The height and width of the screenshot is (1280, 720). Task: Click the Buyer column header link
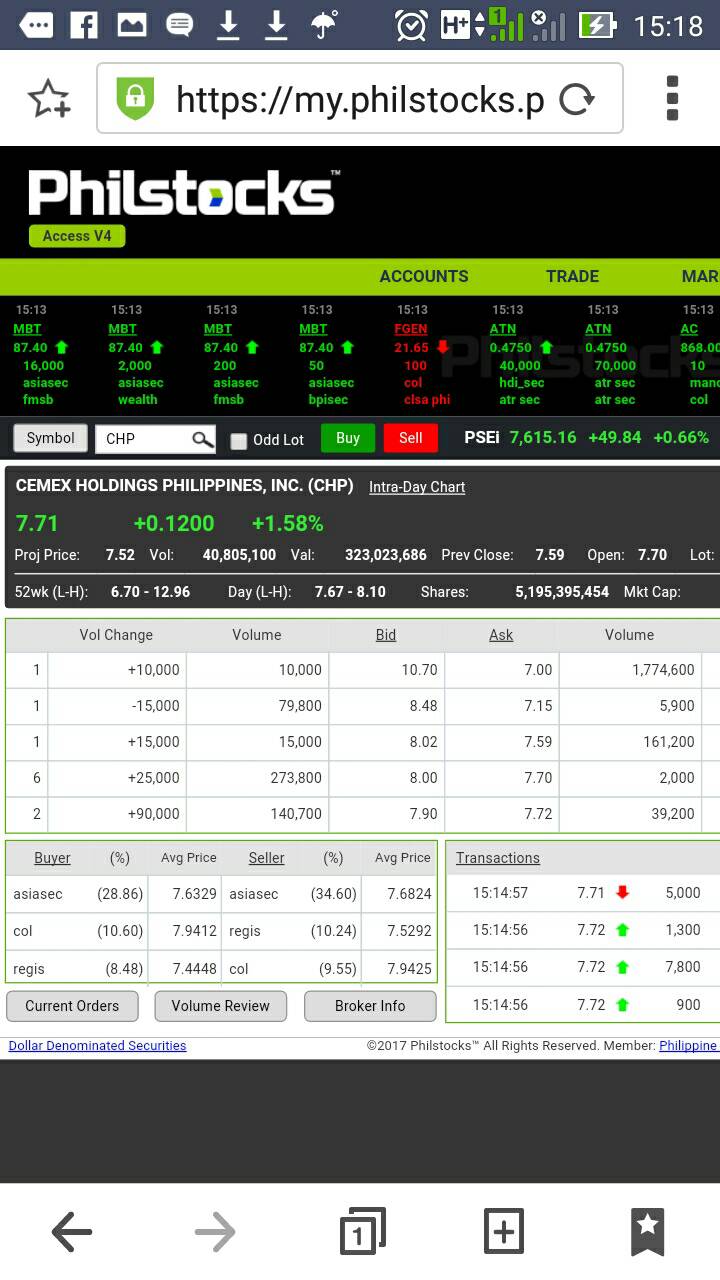point(52,858)
